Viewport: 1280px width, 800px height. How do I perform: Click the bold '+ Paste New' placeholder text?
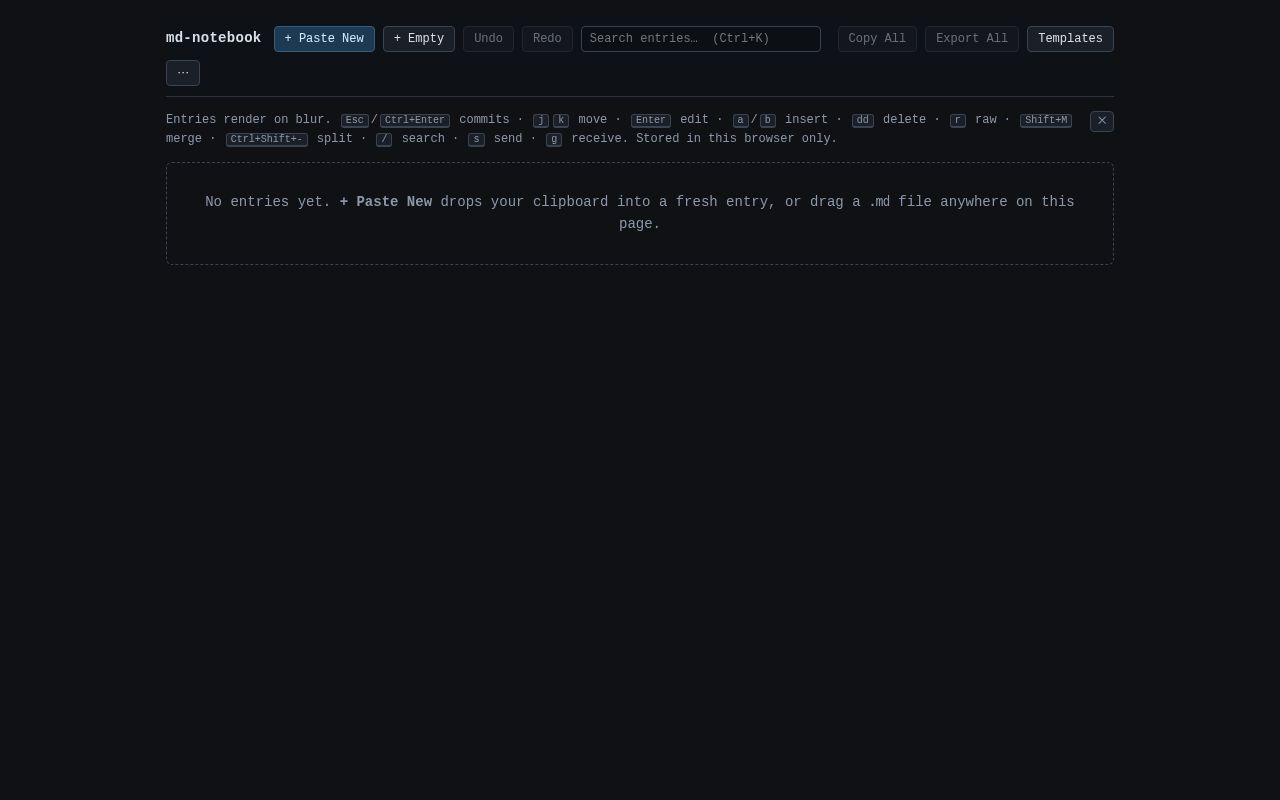pyautogui.click(x=386, y=202)
